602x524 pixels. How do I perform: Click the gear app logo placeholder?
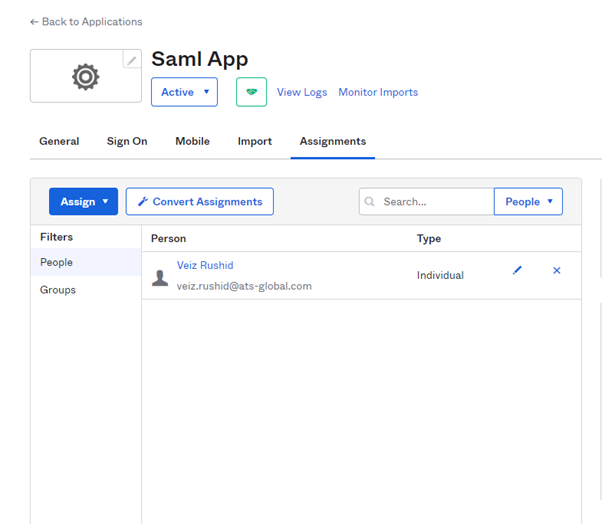pos(85,77)
